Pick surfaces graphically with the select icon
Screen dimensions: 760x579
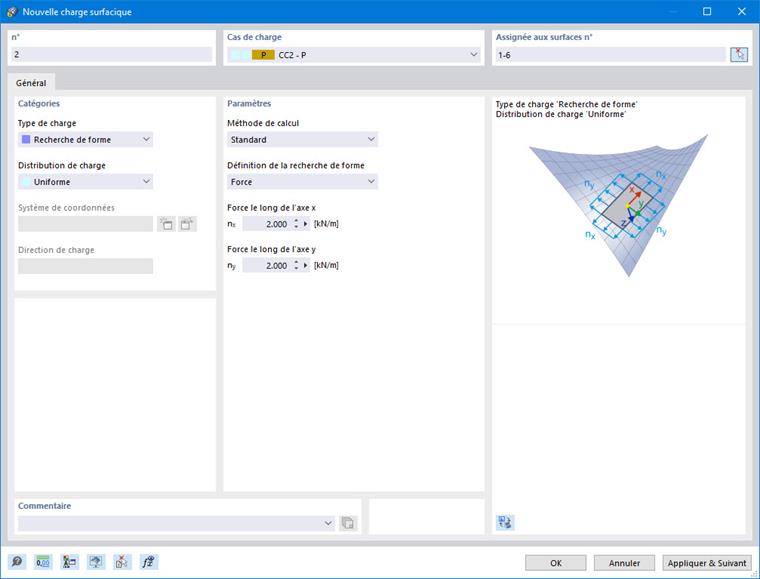(x=739, y=54)
